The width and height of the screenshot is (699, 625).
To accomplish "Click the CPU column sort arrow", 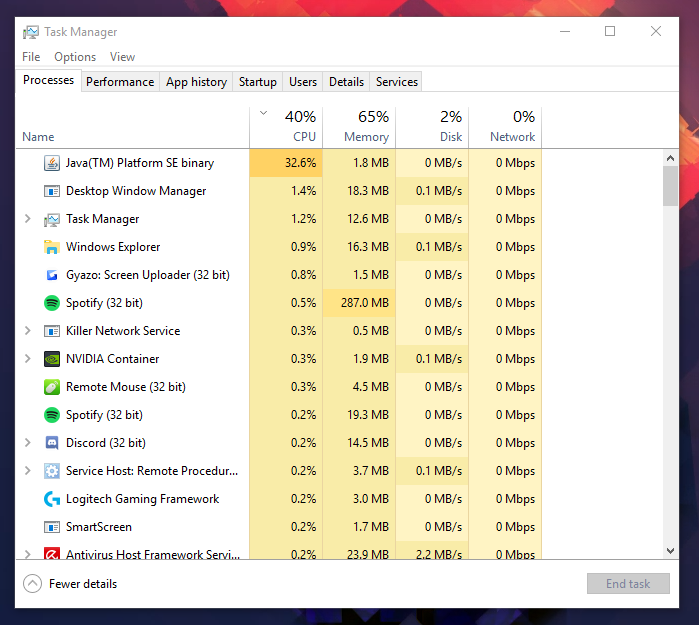I will click(x=263, y=113).
